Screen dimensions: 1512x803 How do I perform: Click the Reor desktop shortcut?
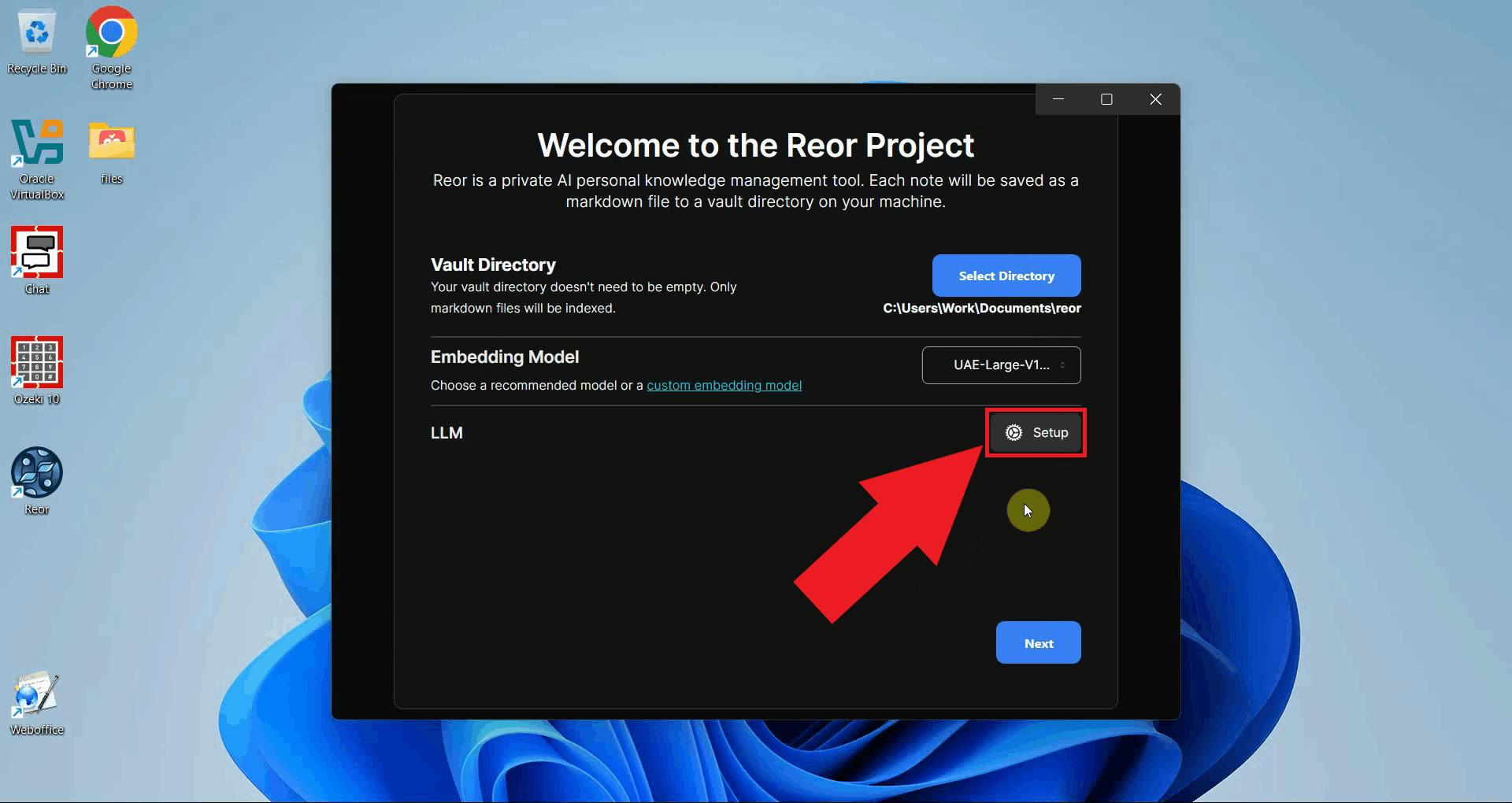pyautogui.click(x=37, y=481)
